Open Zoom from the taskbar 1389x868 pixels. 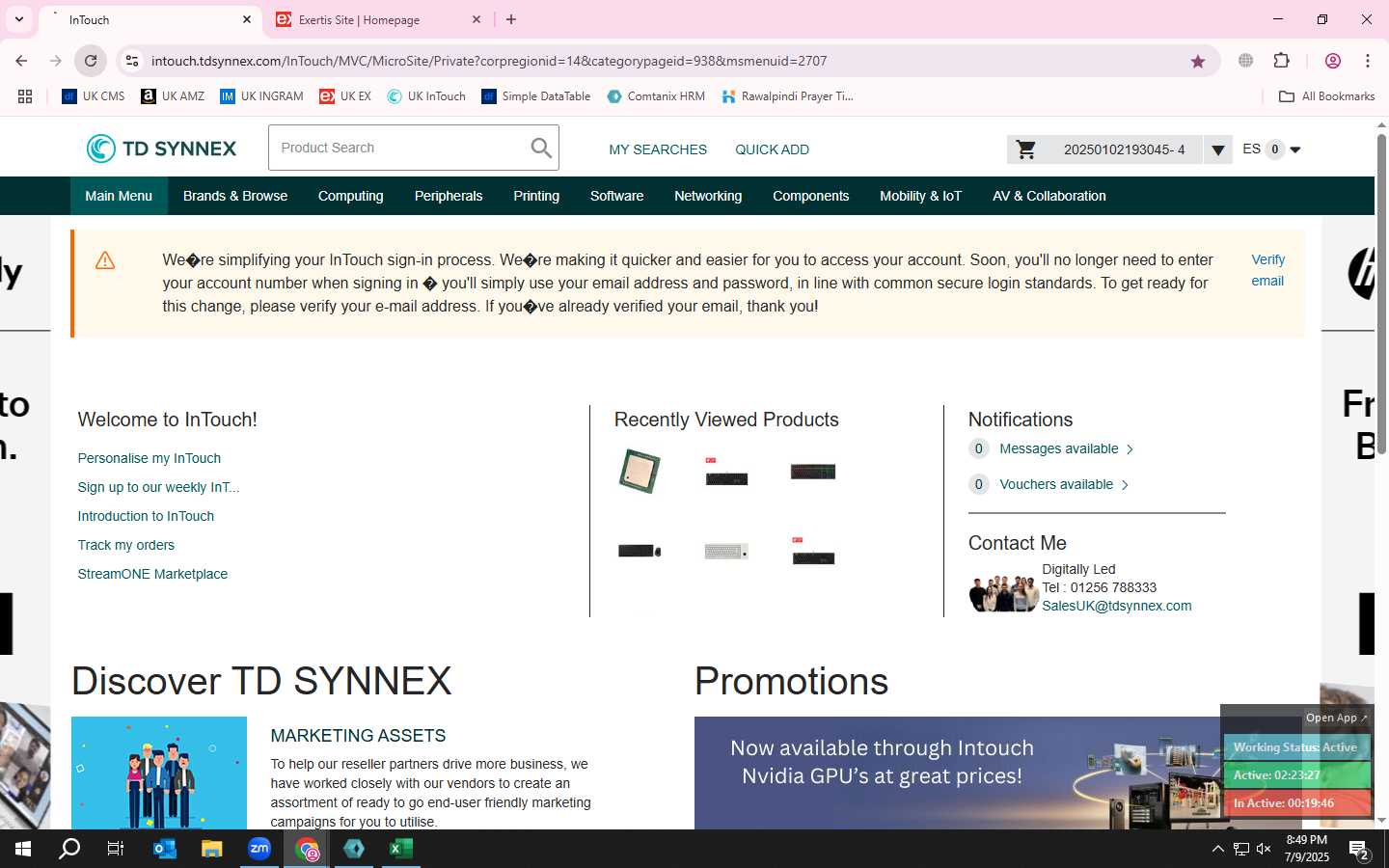pyautogui.click(x=259, y=849)
